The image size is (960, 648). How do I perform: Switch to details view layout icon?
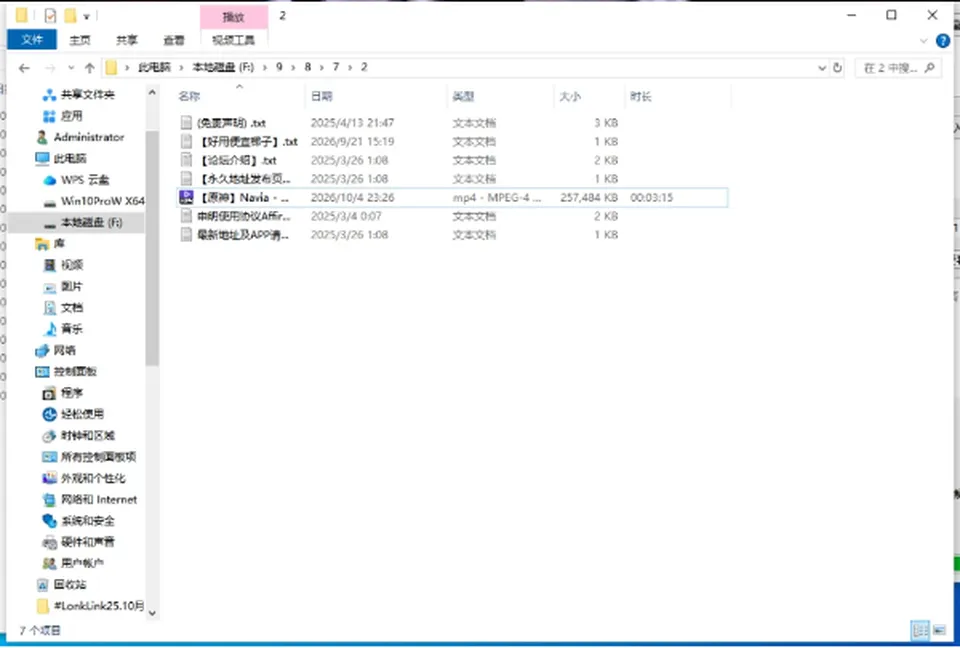[920, 630]
